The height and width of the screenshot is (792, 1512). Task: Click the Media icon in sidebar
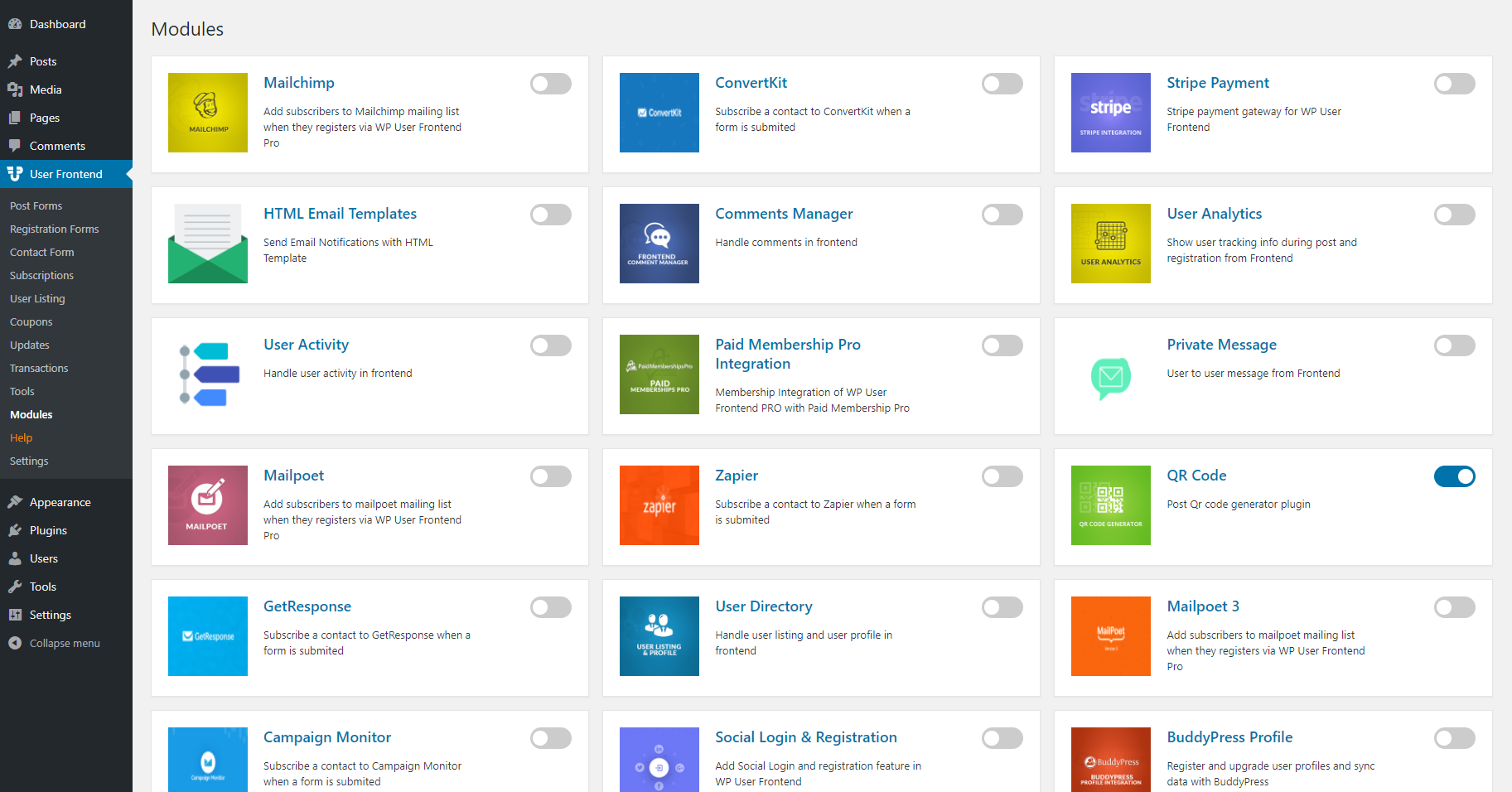coord(15,89)
